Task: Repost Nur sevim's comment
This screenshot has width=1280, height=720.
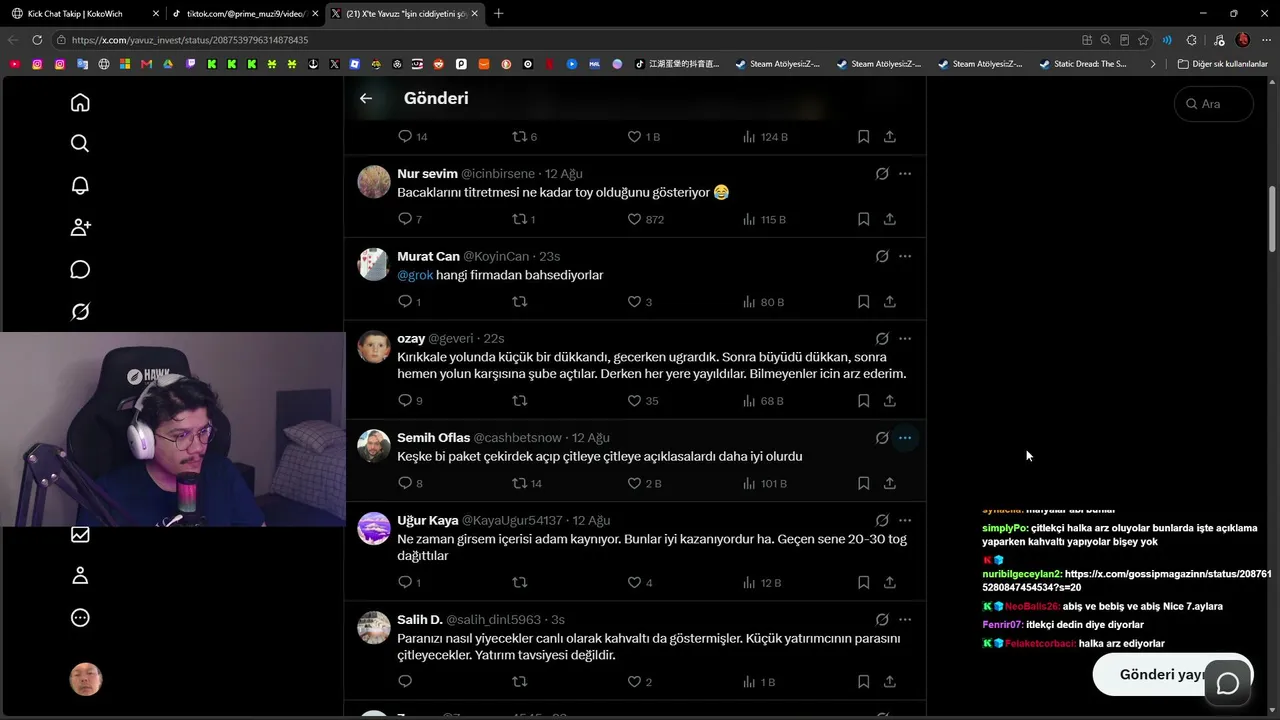Action: pos(519,219)
